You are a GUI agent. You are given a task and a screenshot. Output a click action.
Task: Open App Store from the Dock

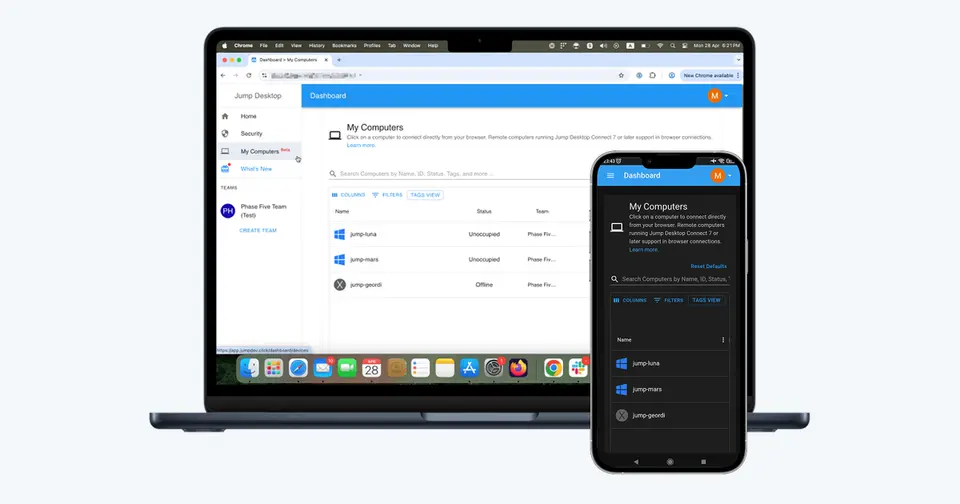coord(469,368)
